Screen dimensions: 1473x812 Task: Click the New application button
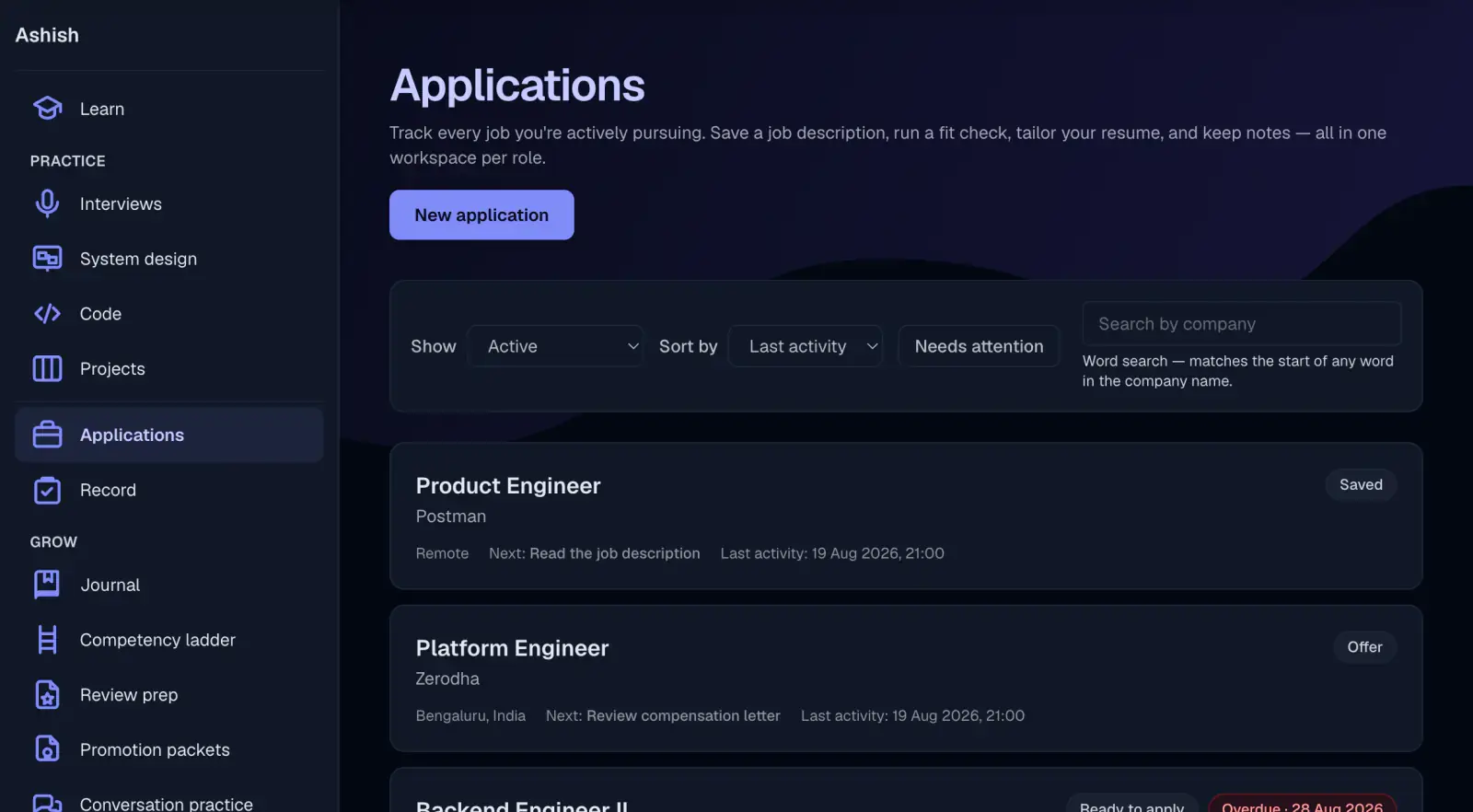(x=481, y=215)
